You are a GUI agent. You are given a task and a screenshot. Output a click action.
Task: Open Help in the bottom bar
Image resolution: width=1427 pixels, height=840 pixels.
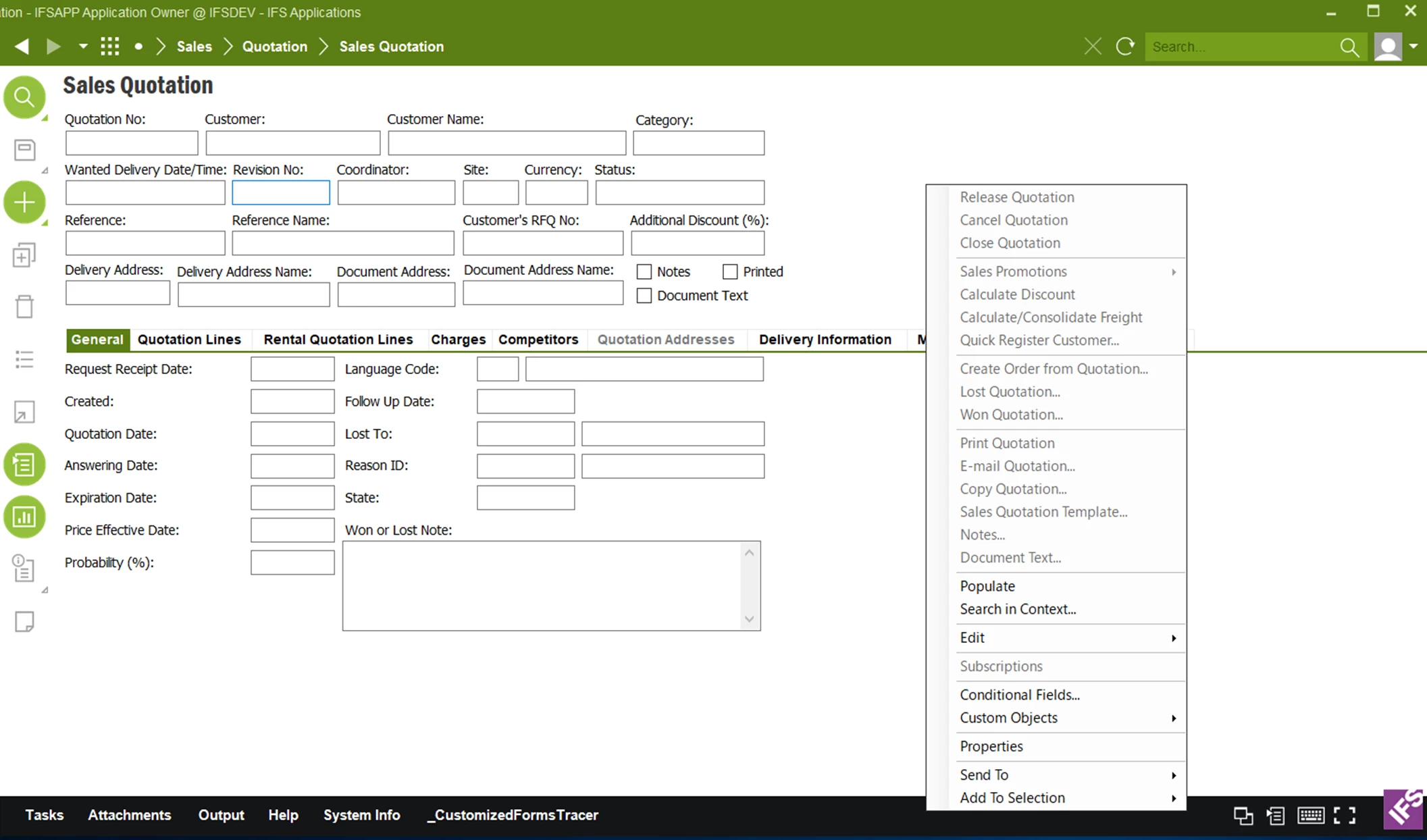tap(283, 815)
